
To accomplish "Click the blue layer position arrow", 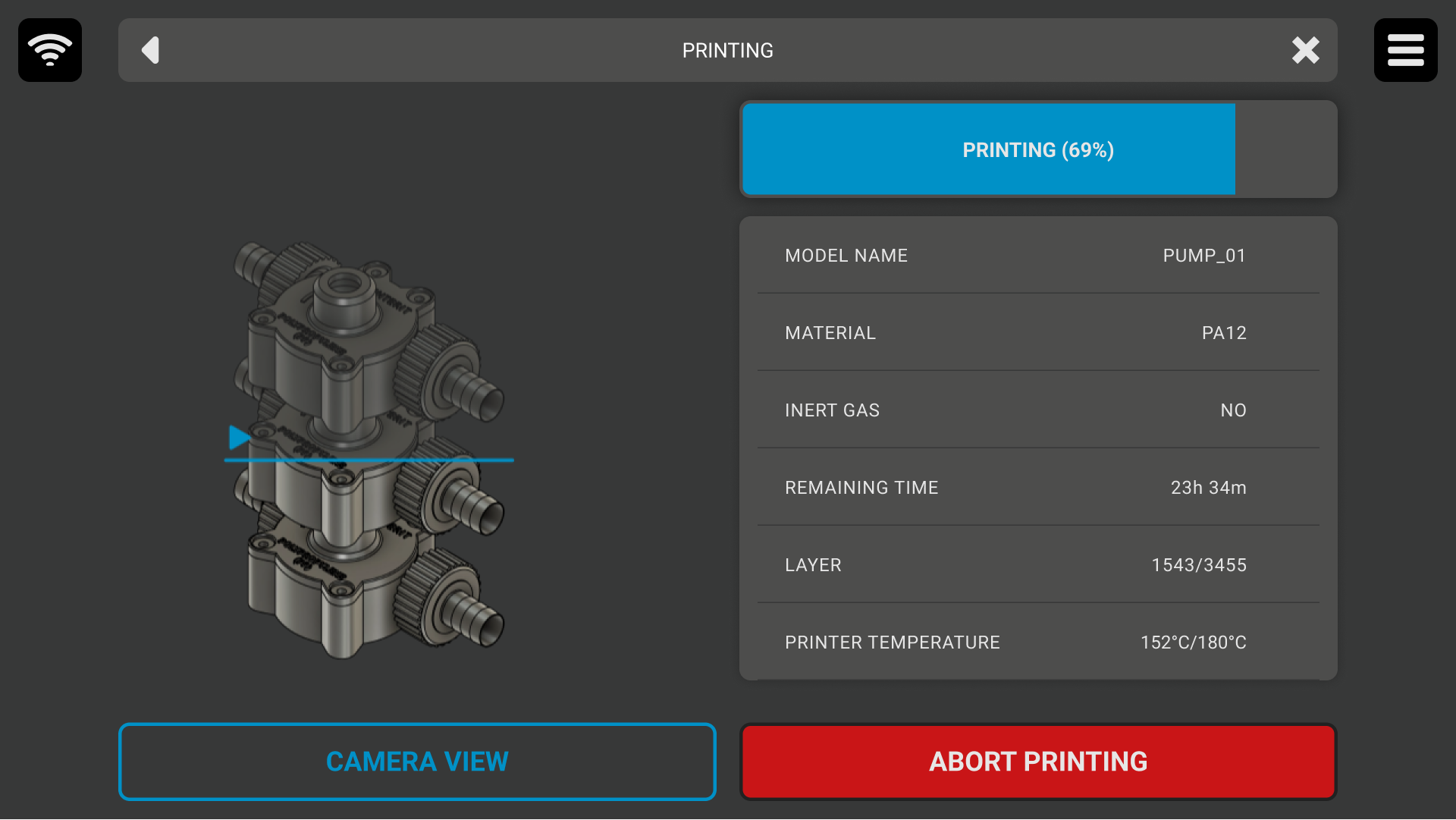I will click(x=239, y=437).
